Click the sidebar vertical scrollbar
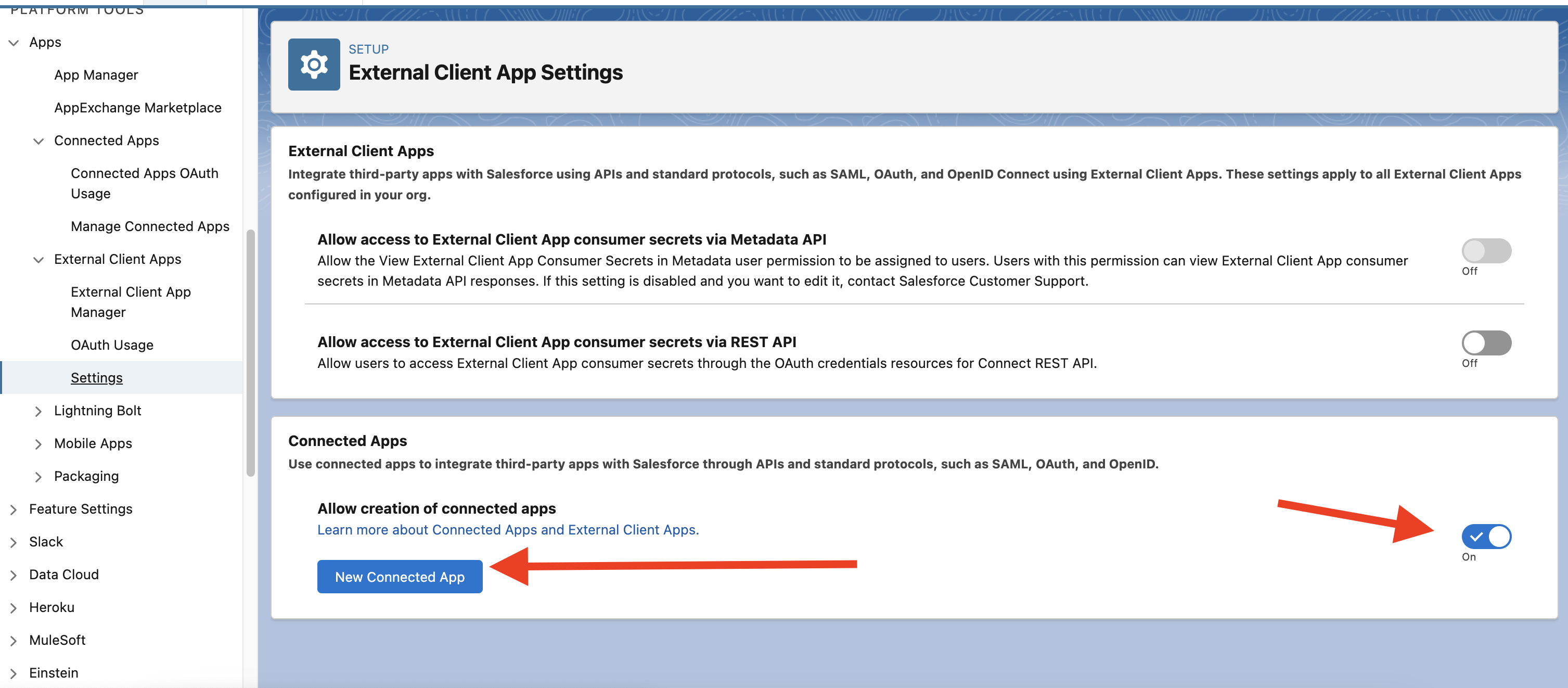The height and width of the screenshot is (688, 1568). pyautogui.click(x=250, y=353)
